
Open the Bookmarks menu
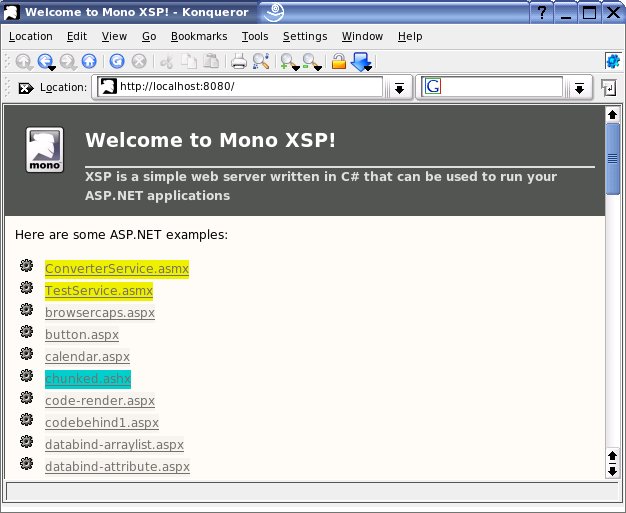pos(199,36)
